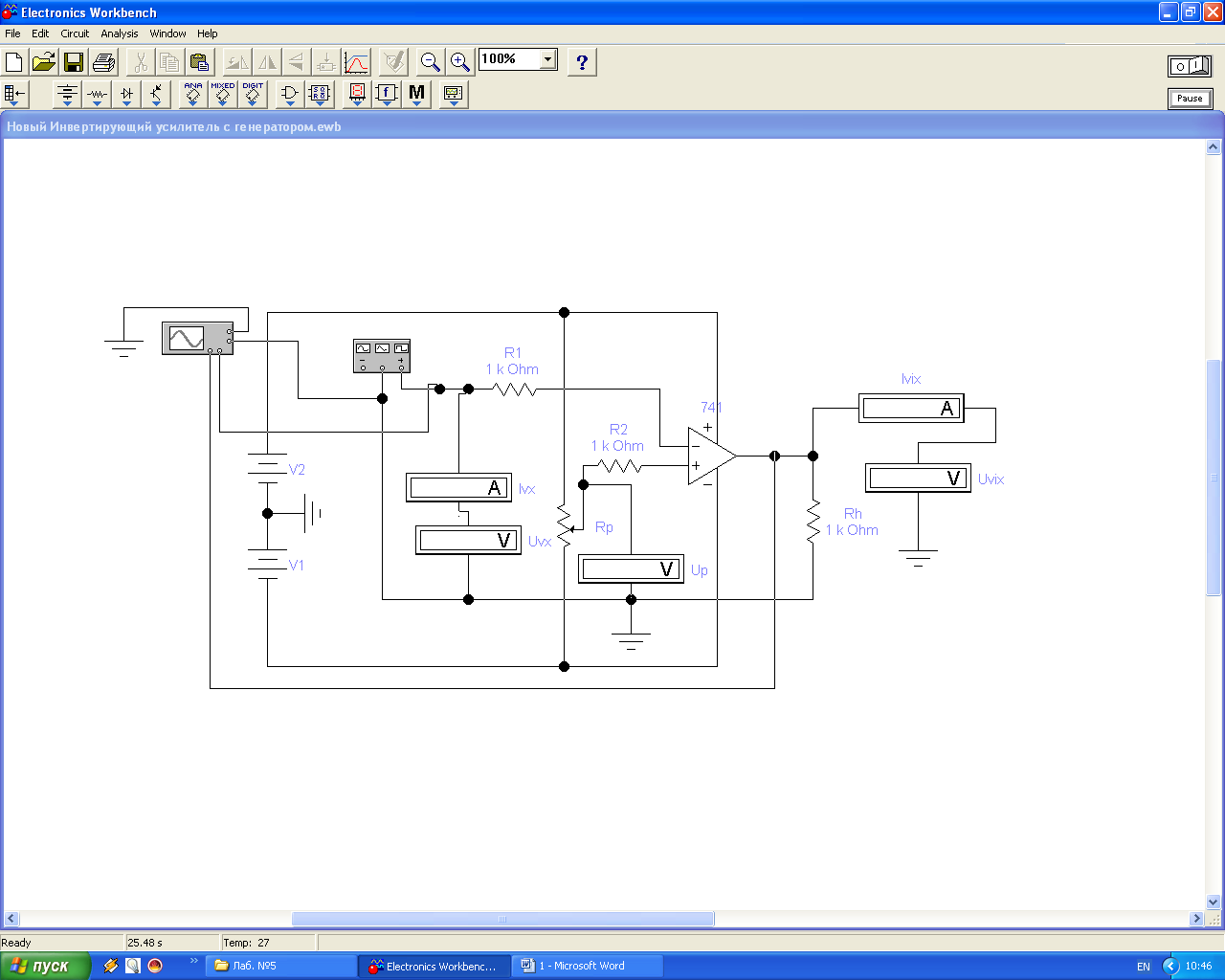
Task: Create a new circuit file
Action: (x=14, y=62)
